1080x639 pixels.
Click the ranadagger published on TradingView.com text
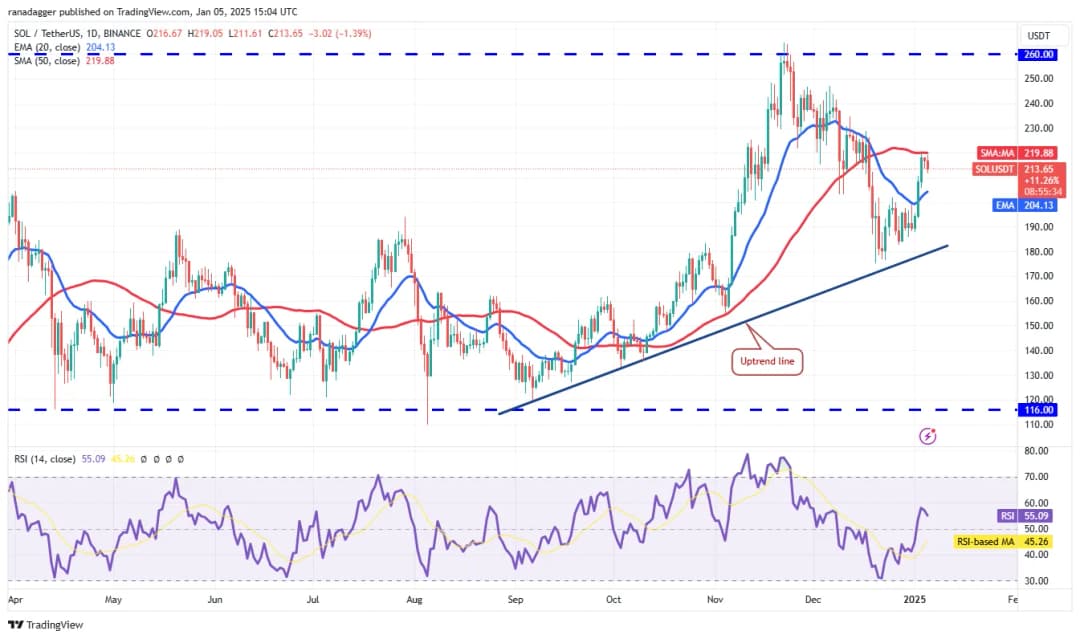coord(150,12)
